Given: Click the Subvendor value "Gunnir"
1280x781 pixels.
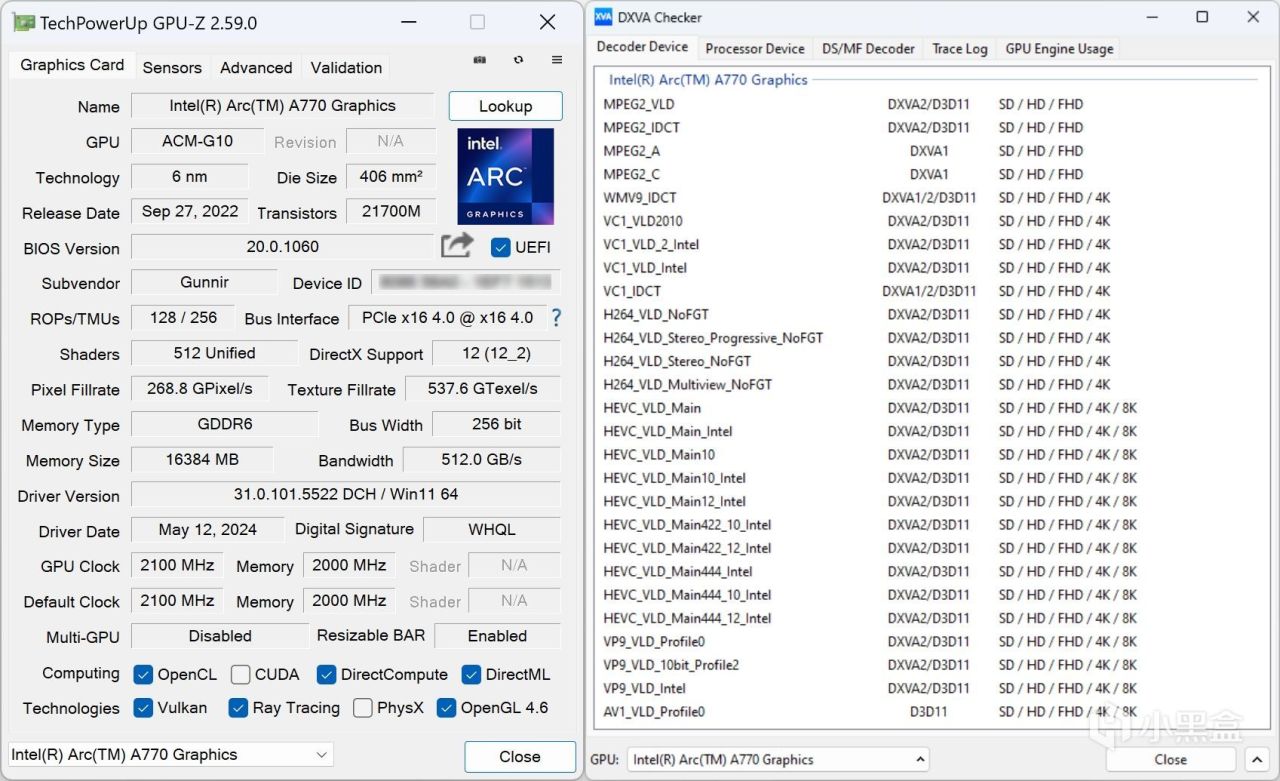Looking at the screenshot, I should pyautogui.click(x=204, y=283).
